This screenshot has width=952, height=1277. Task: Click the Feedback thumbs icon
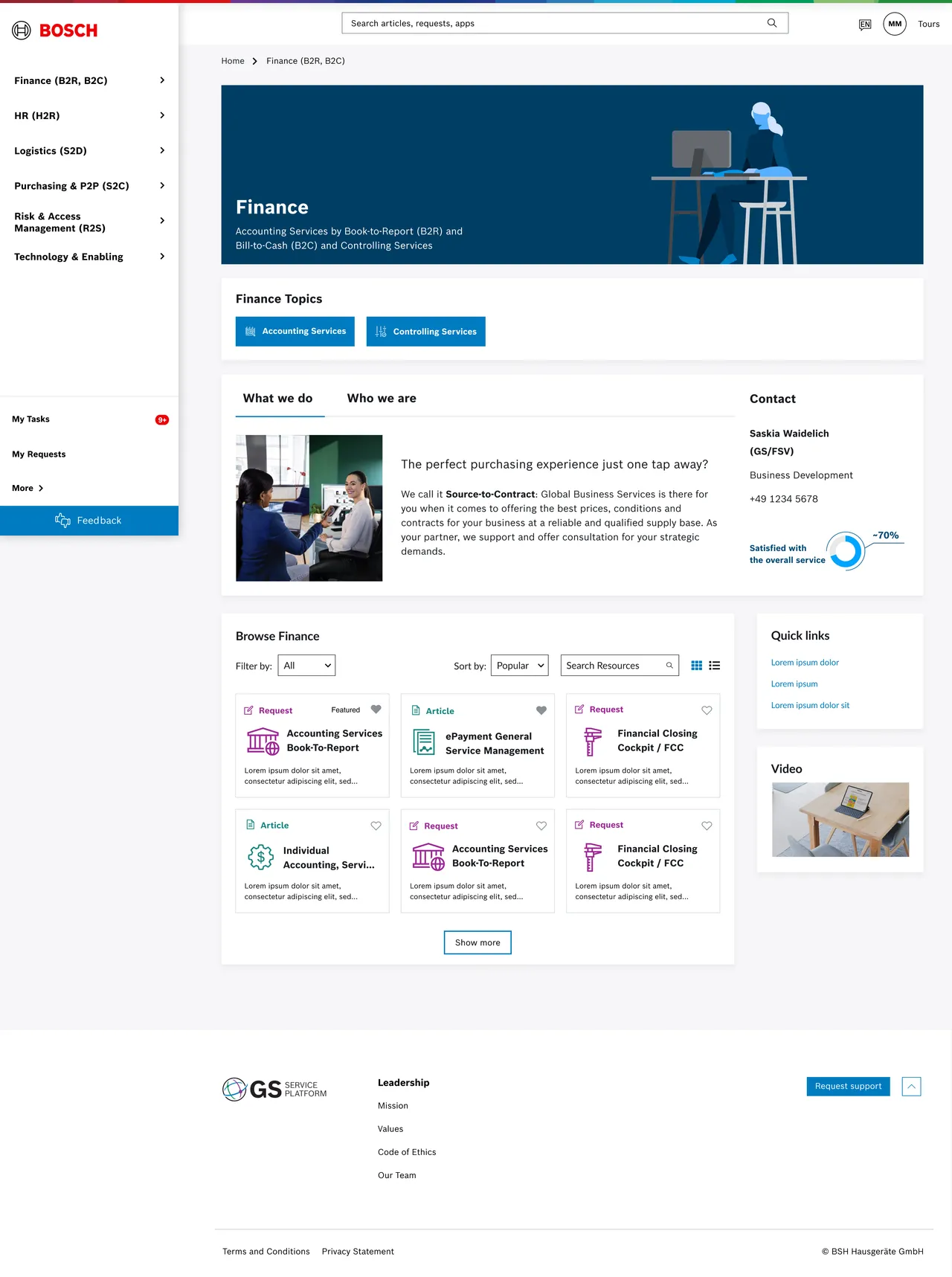[62, 521]
